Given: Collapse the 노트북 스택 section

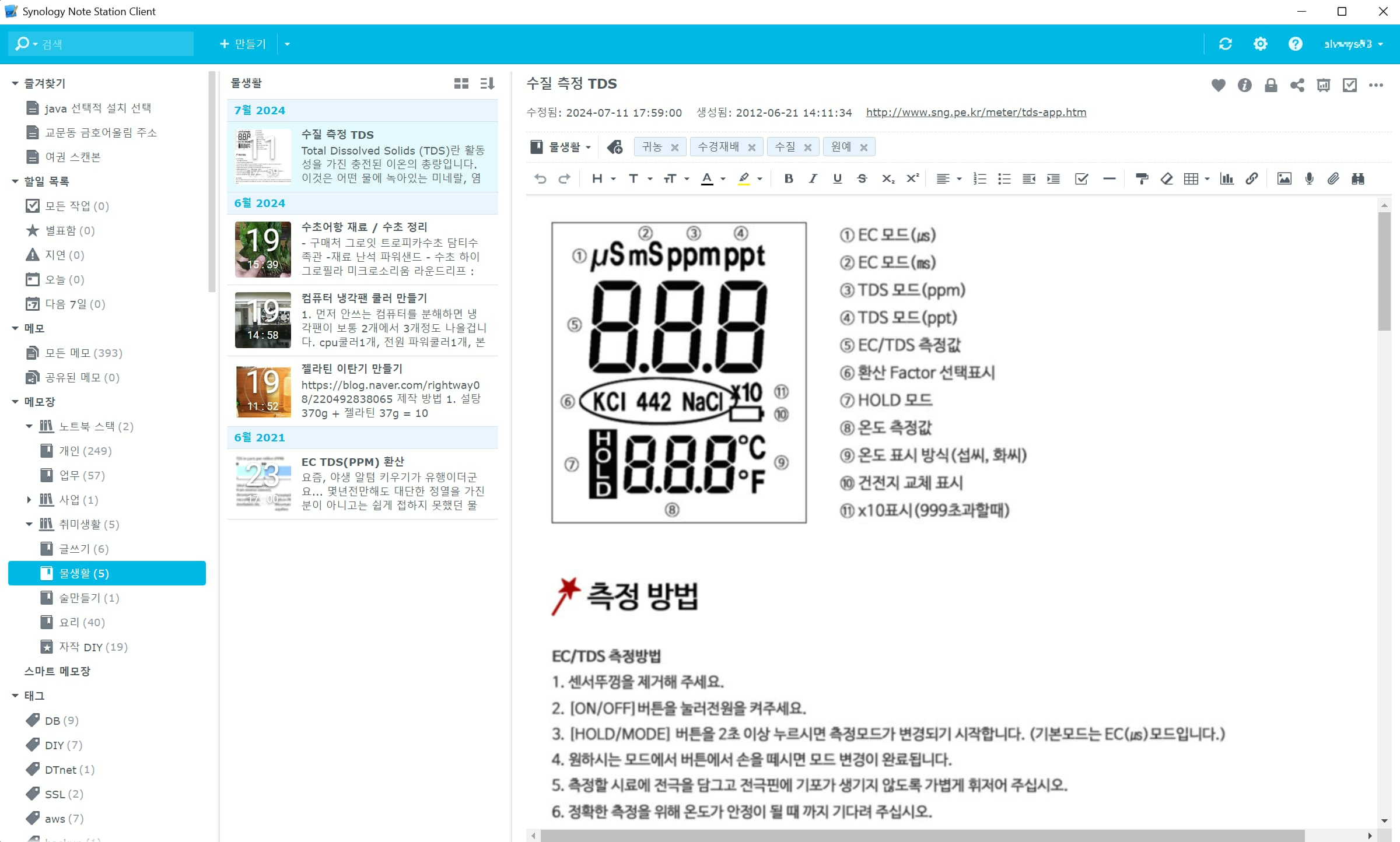Looking at the screenshot, I should point(29,426).
